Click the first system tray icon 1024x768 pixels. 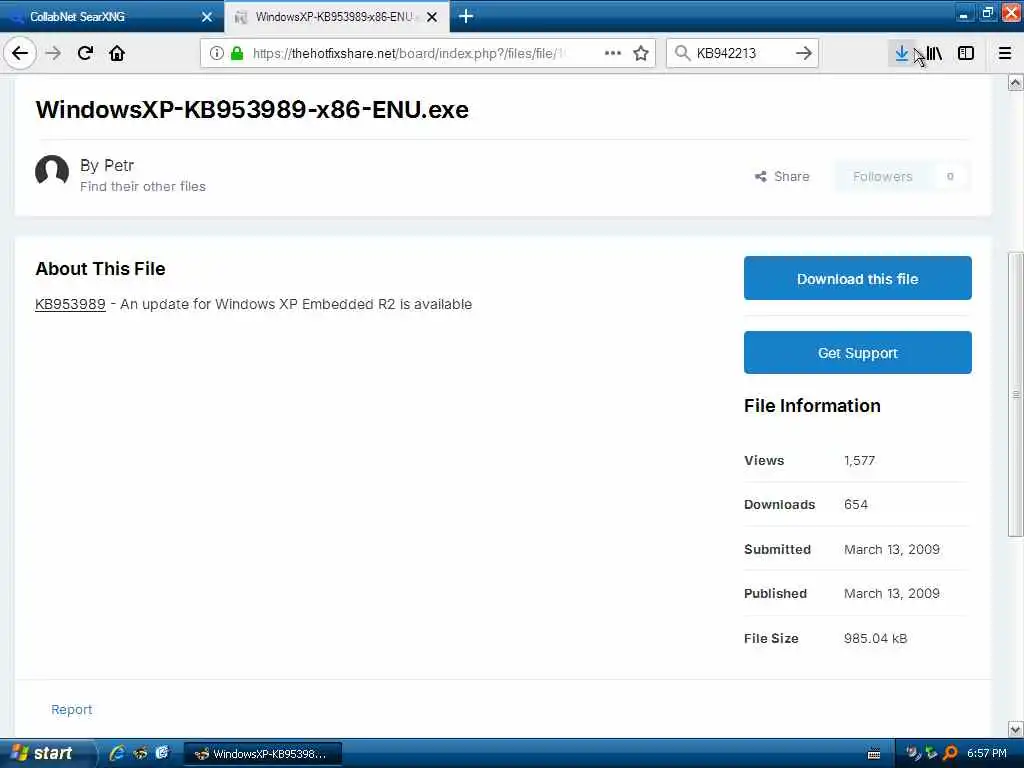pos(912,754)
